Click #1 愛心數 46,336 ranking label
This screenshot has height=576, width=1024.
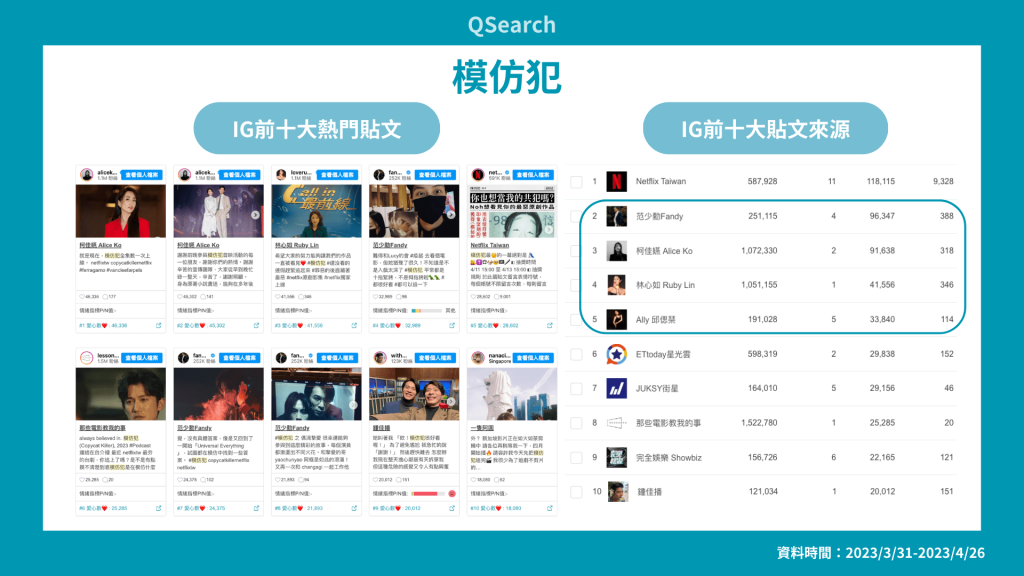pos(103,325)
